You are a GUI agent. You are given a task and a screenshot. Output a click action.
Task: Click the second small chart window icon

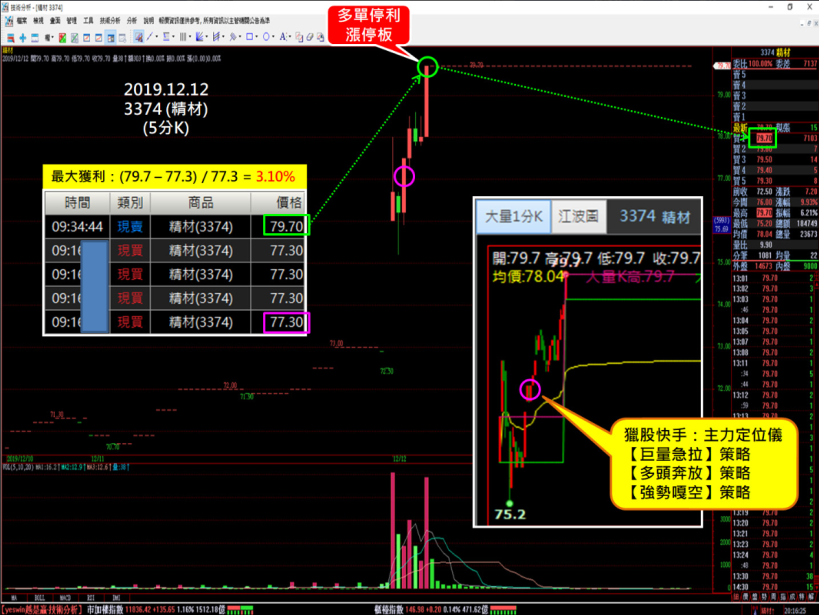coord(99,38)
